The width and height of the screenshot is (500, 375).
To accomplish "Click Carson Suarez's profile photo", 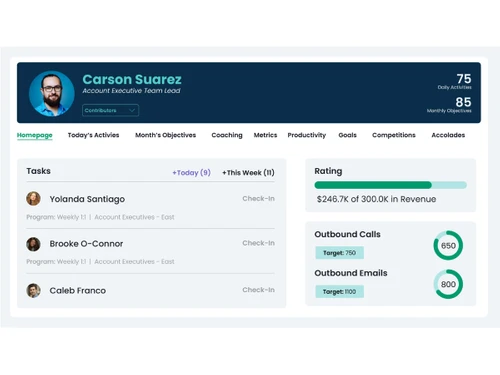I will point(52,93).
